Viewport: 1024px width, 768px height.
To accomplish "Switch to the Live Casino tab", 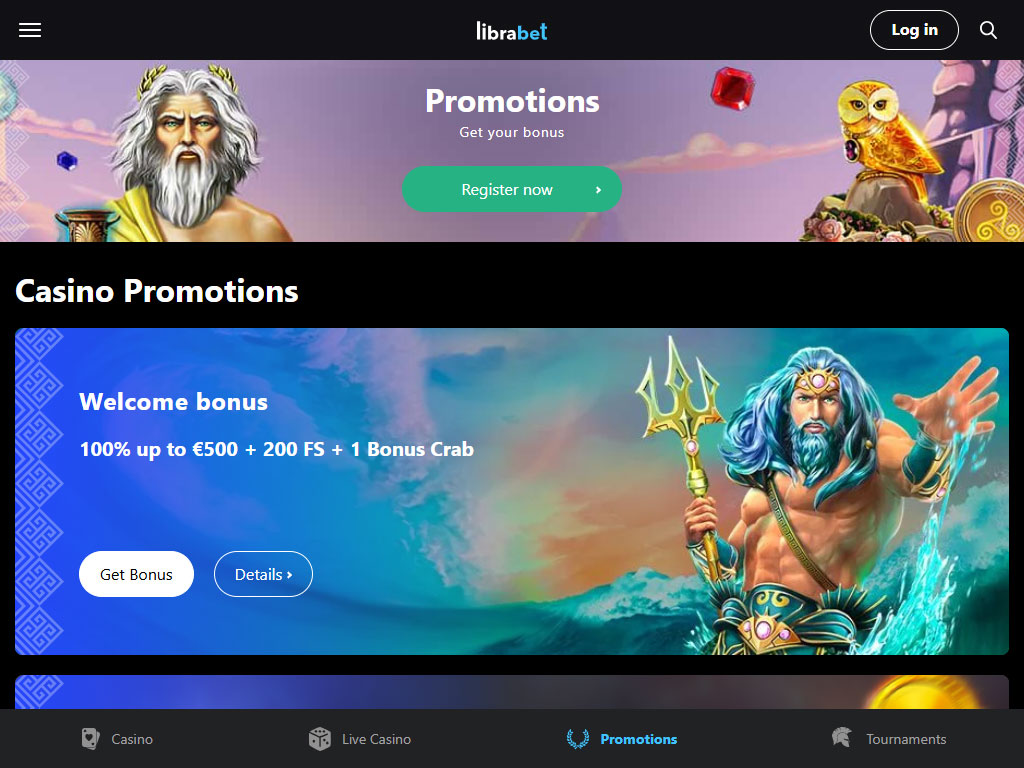I will click(x=376, y=739).
